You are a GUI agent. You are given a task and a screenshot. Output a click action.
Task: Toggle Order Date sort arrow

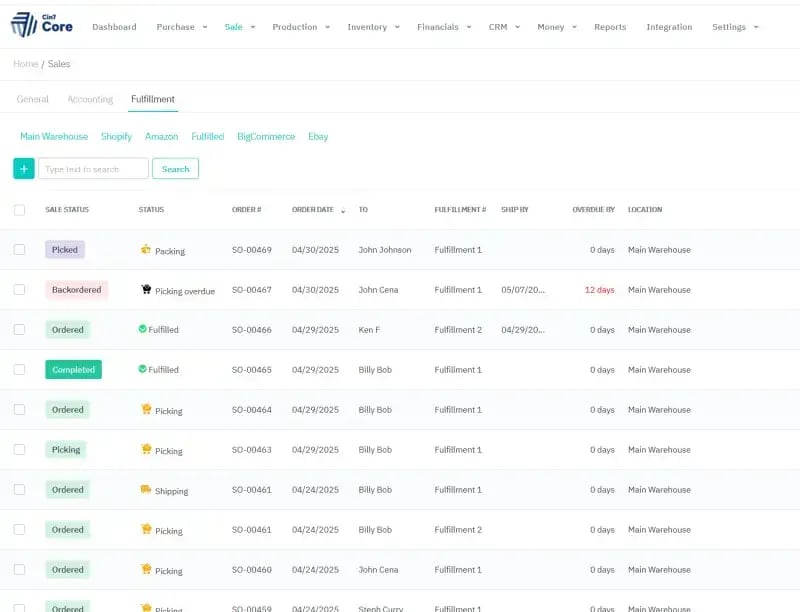pyautogui.click(x=343, y=211)
